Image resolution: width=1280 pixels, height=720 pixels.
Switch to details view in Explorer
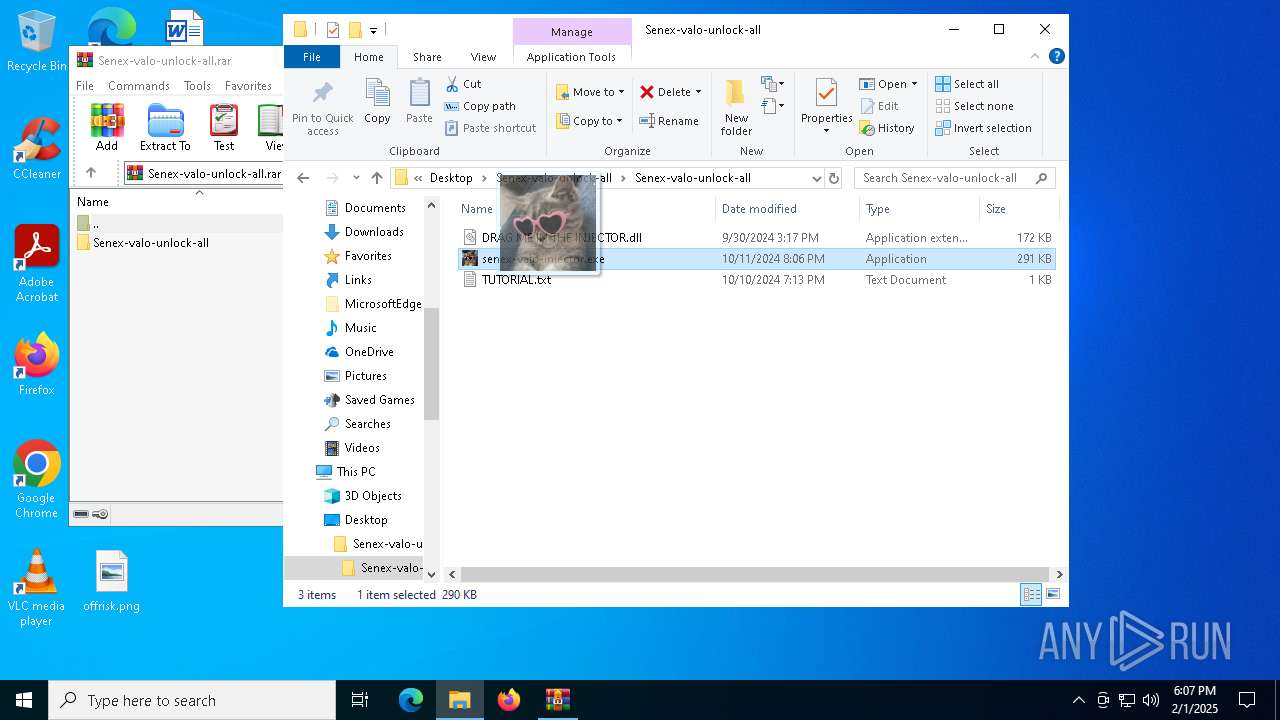click(x=1031, y=595)
